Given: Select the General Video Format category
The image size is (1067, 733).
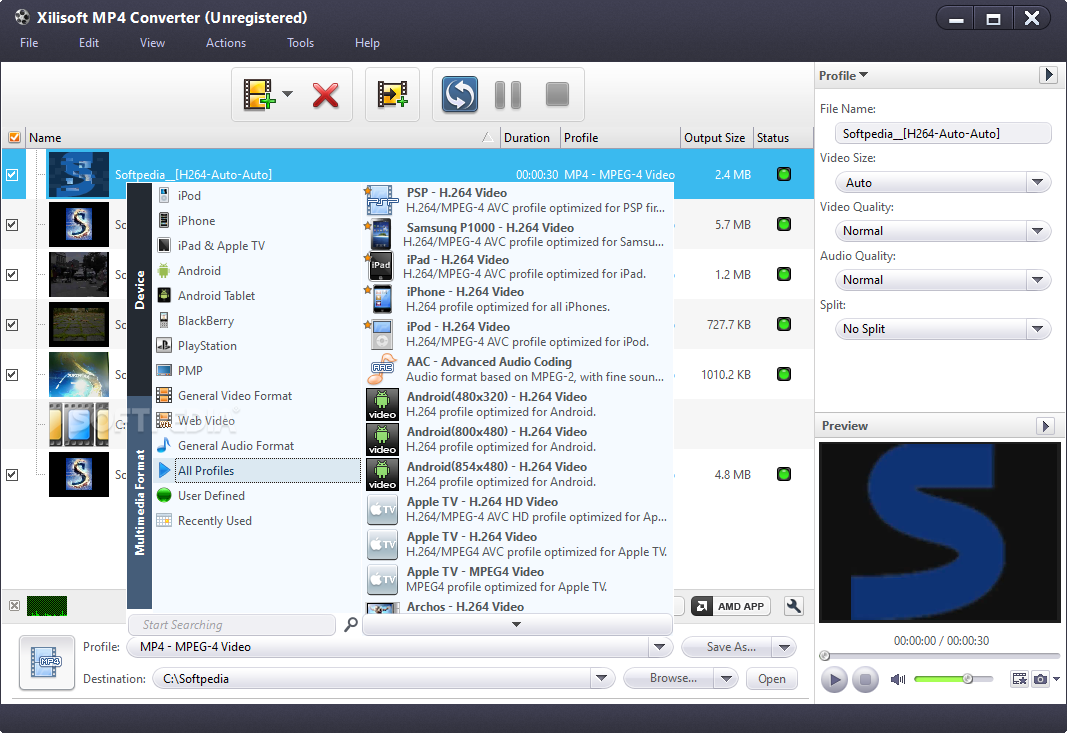Looking at the screenshot, I should coord(257,395).
